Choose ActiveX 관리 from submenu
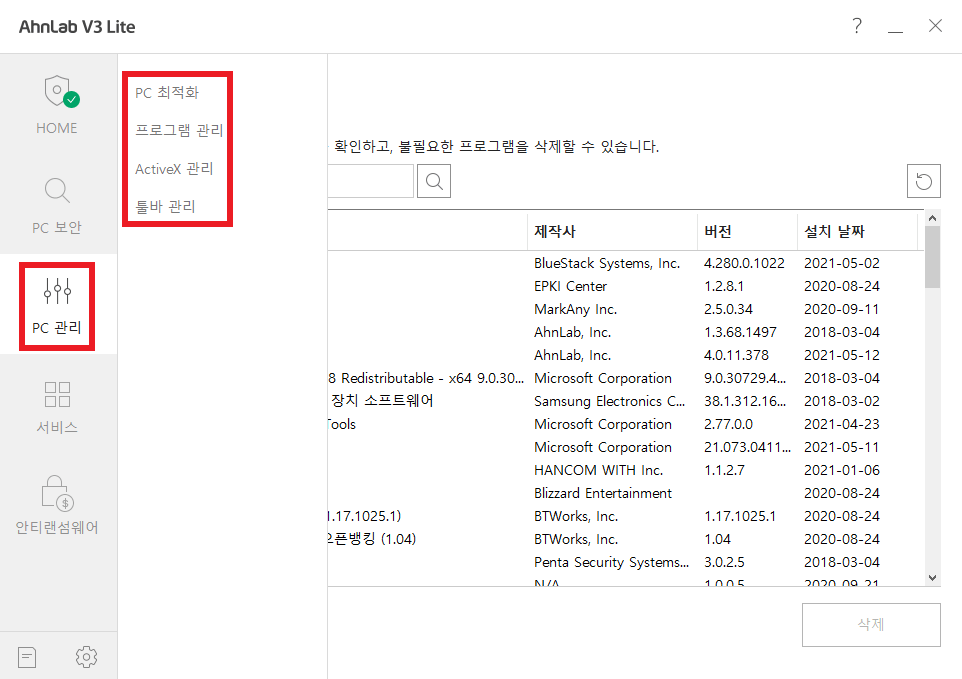Viewport: 962px width, 679px height. pyautogui.click(x=174, y=169)
